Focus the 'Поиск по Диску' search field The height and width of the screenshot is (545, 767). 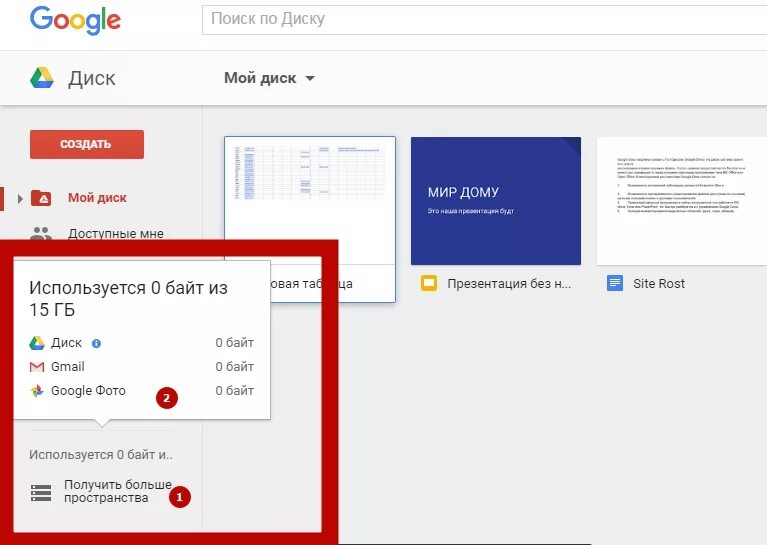tap(484, 20)
